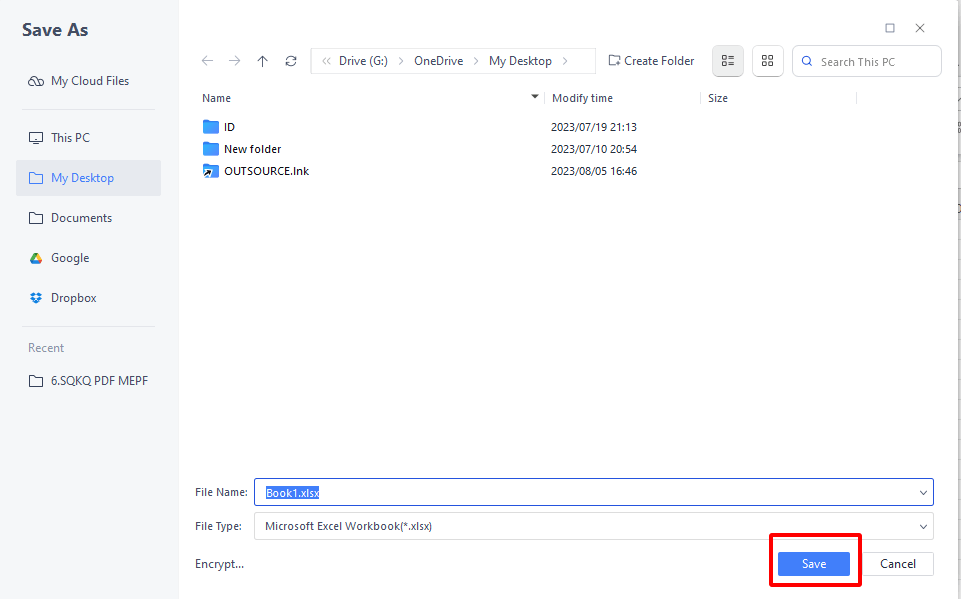Go back with the left arrow

point(207,61)
